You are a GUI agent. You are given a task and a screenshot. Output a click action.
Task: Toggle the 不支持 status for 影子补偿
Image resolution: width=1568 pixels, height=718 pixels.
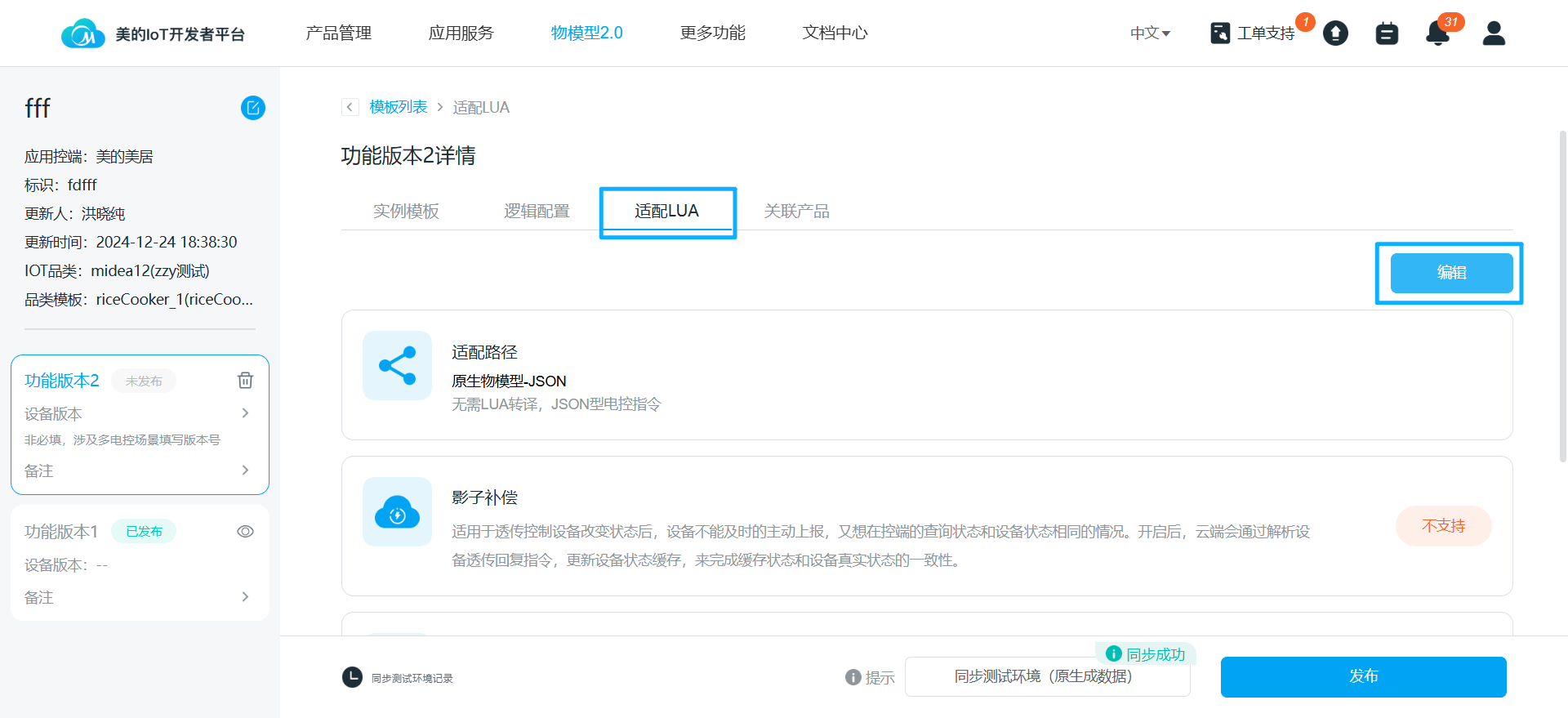tap(1443, 526)
